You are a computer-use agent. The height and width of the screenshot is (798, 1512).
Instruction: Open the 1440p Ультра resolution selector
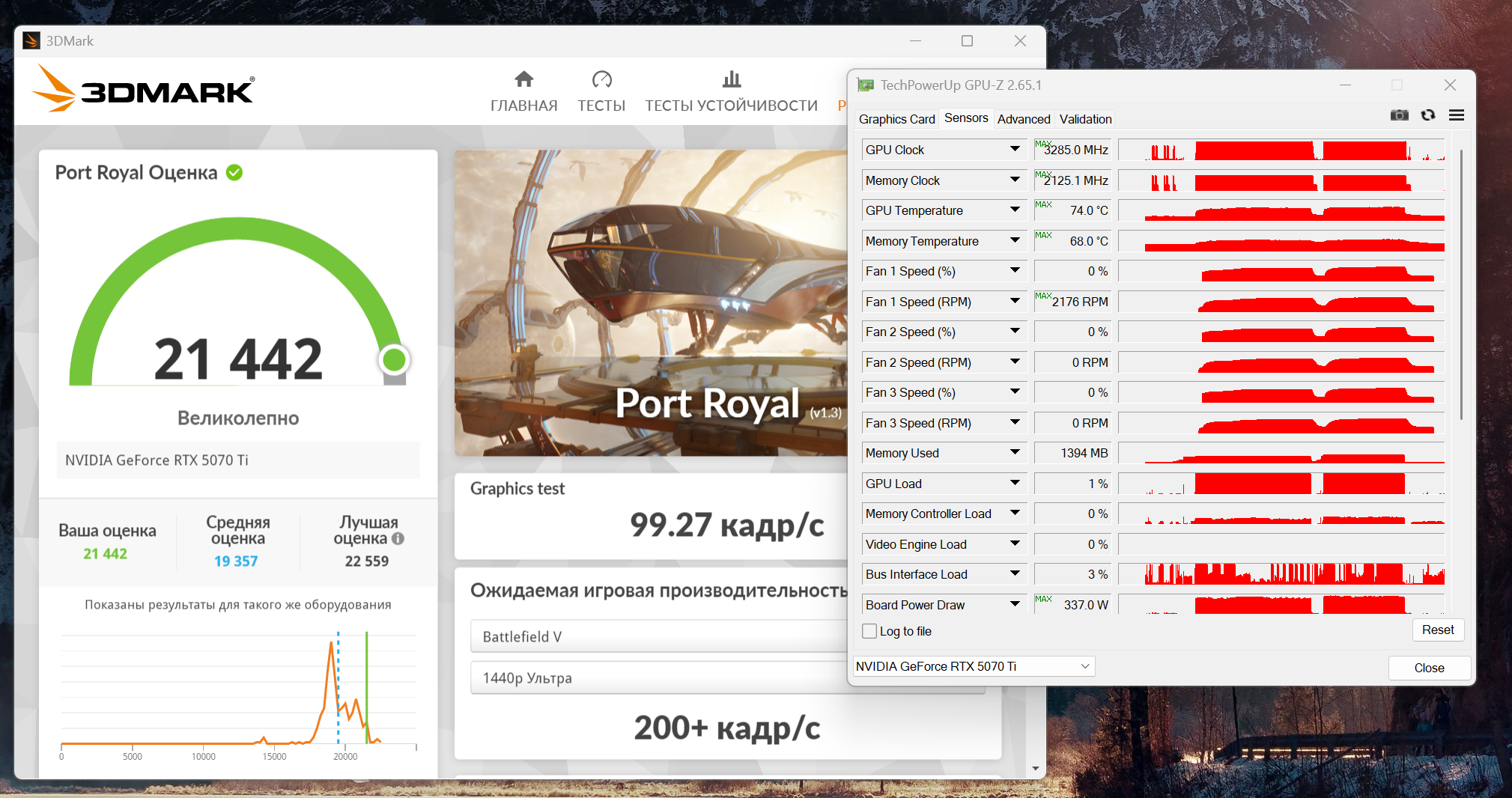tap(659, 677)
